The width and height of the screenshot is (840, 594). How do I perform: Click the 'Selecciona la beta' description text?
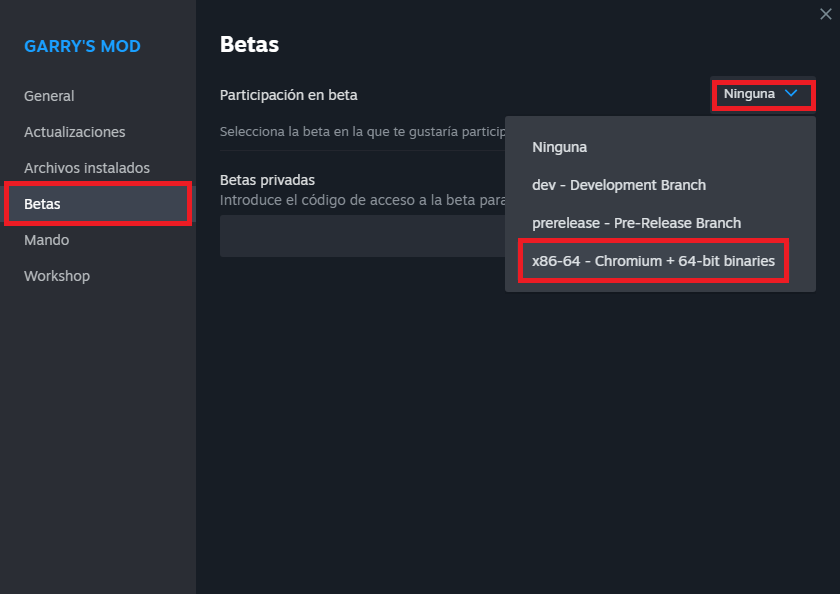coord(360,132)
